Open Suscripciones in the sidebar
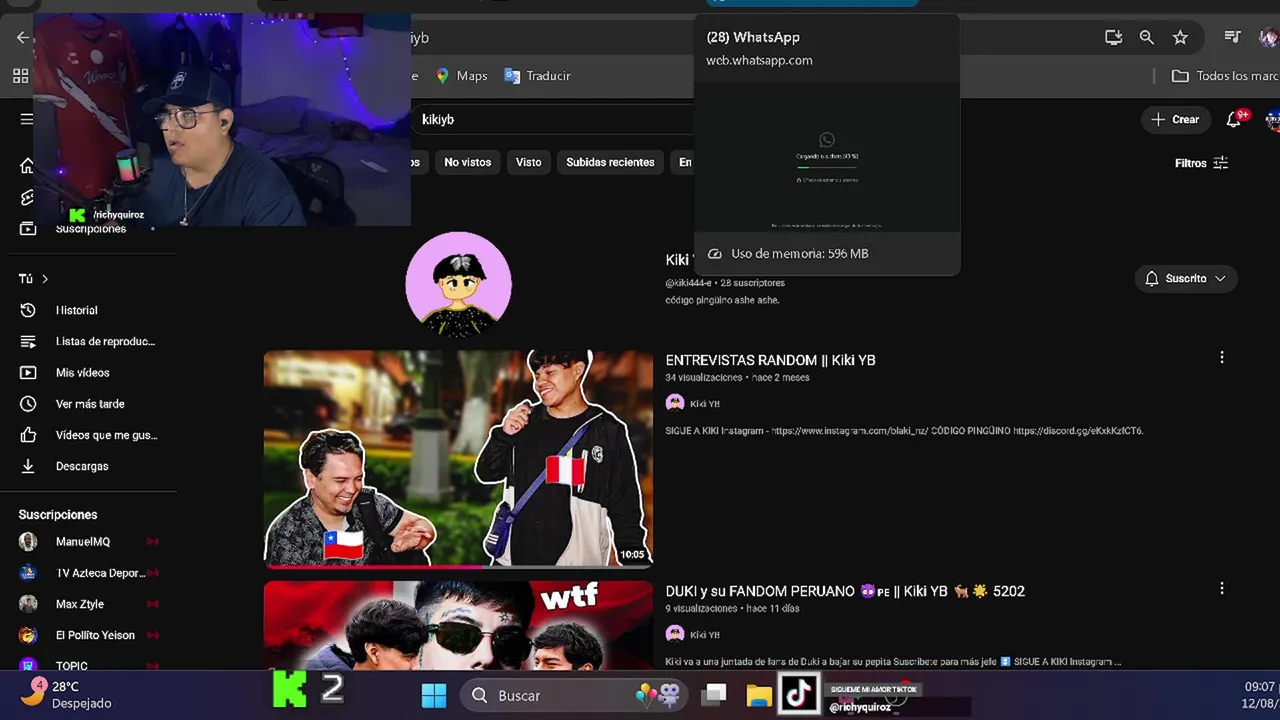Screen dimensions: 1280x720 [88, 229]
